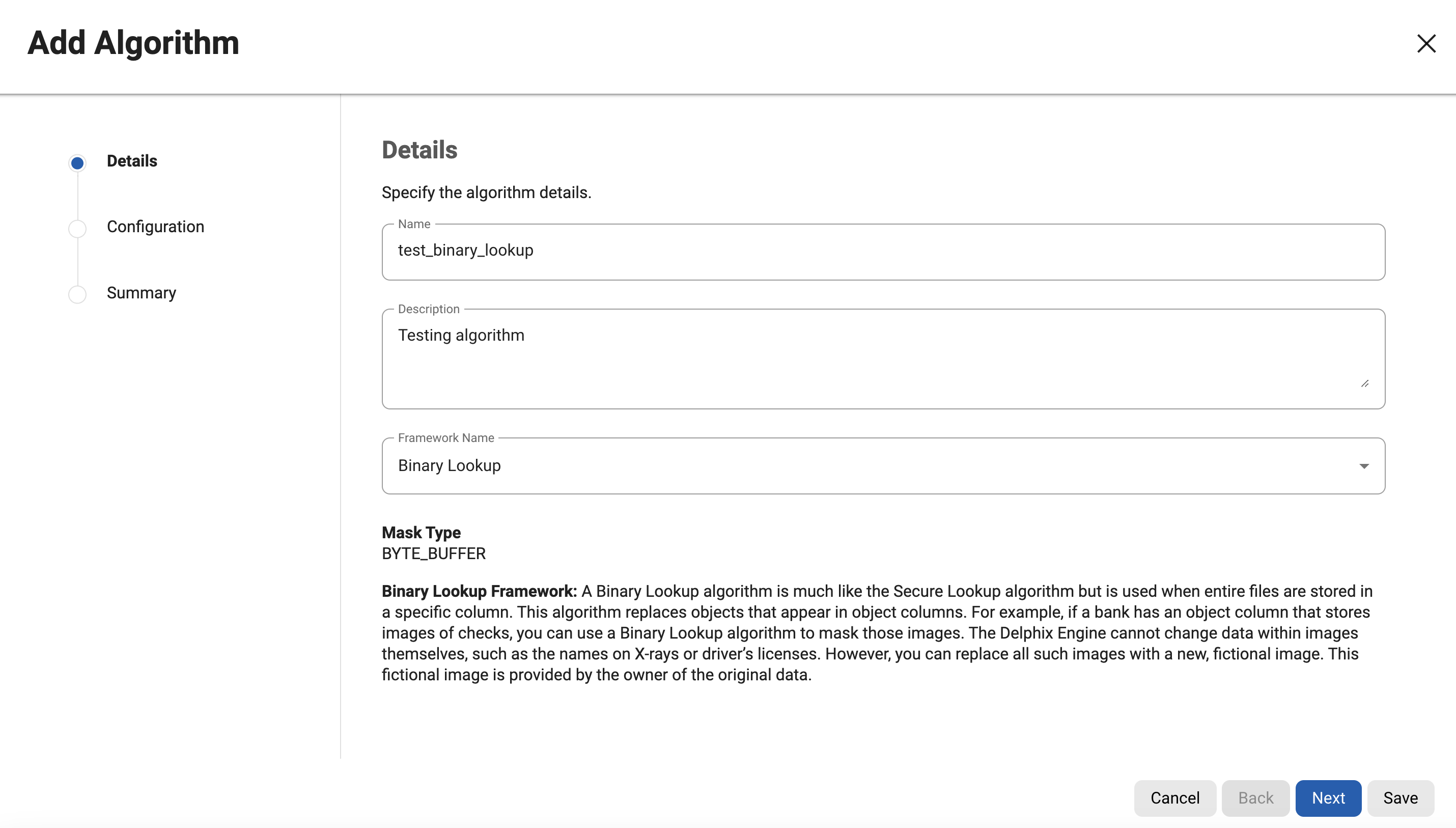Click the Configuration step circle indicator
This screenshot has height=828, width=1456.
77,229
